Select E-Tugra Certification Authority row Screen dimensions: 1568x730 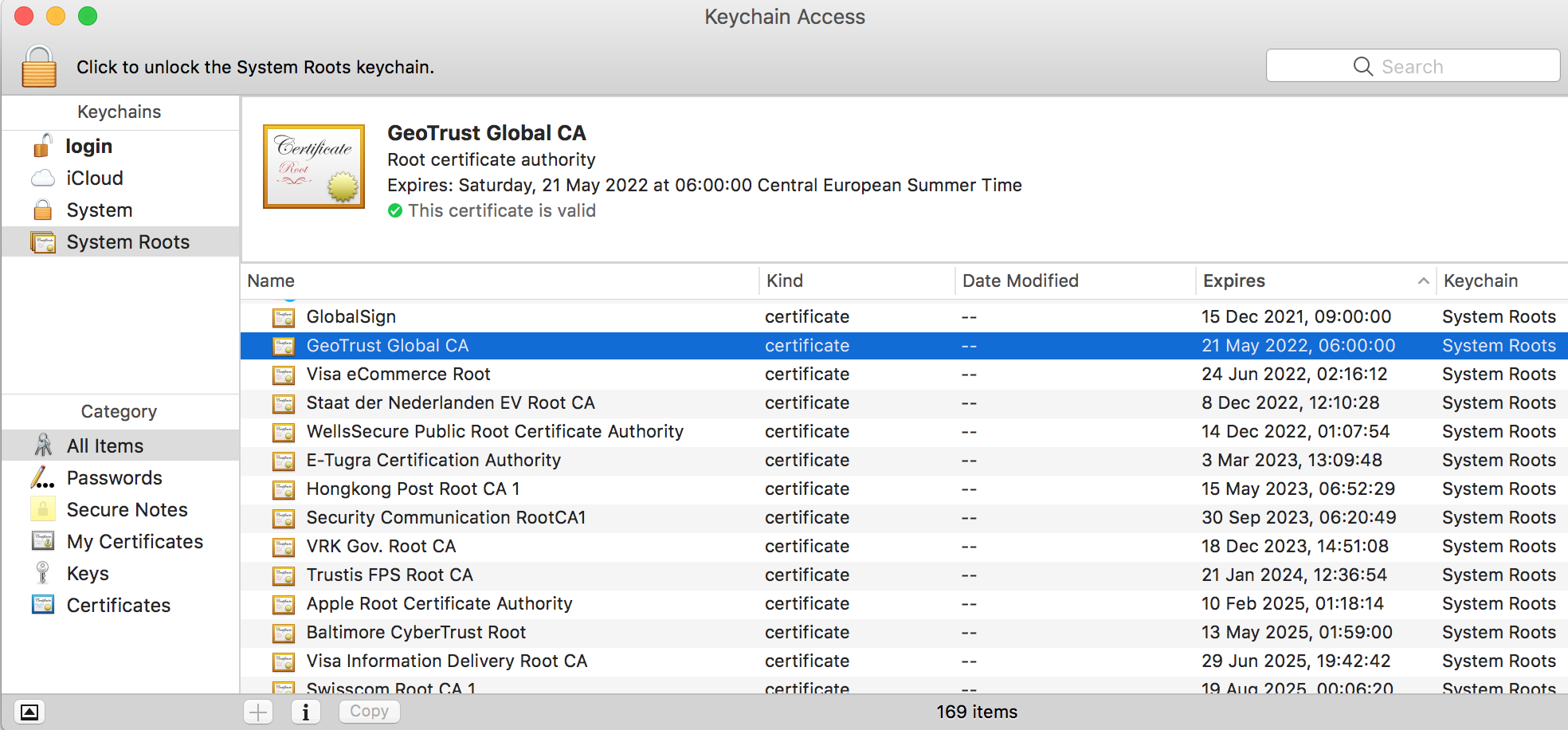coord(904,460)
